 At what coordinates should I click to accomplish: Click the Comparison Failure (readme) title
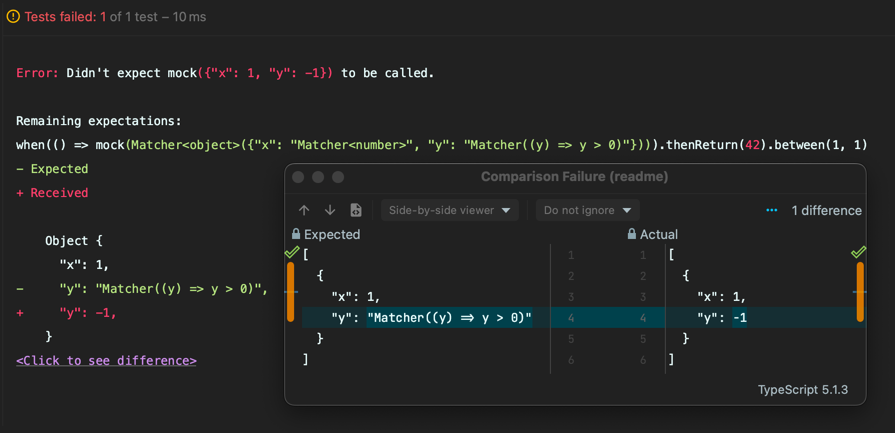click(x=574, y=177)
